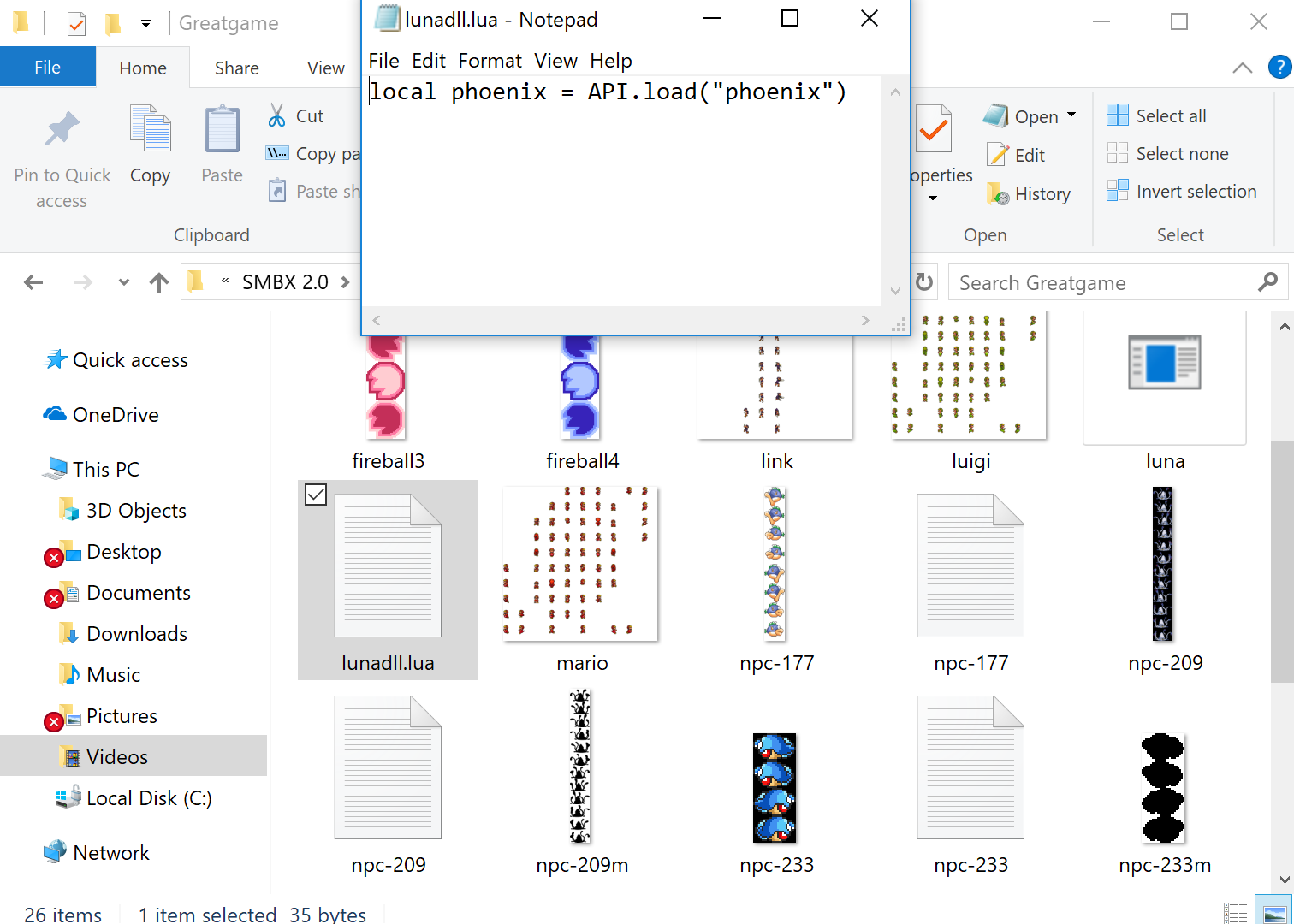
Task: Click Invert selection in ribbon
Action: (1181, 191)
